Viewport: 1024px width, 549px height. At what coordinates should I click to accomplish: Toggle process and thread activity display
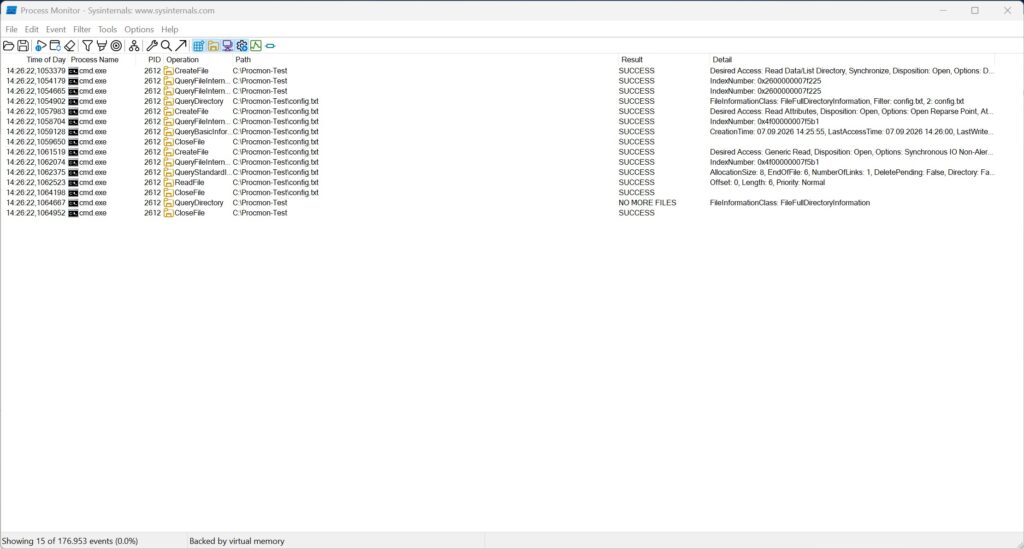242,46
